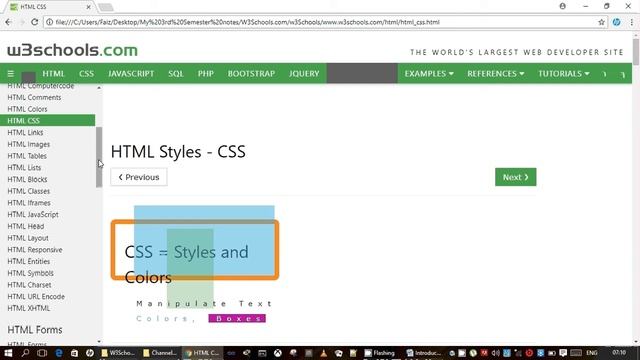Click the browser address bar URL
The height and width of the screenshot is (360, 640).
pyautogui.click(x=247, y=22)
